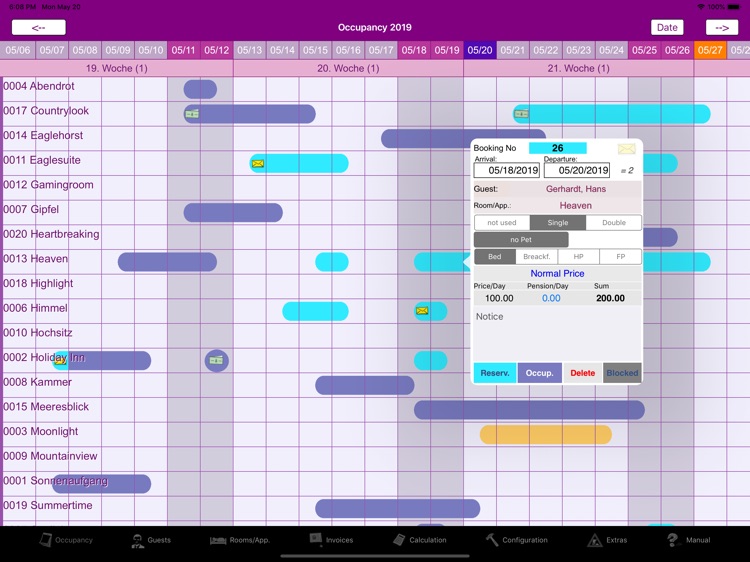Set booking to Blocked
The height and width of the screenshot is (562, 750).
click(x=622, y=373)
